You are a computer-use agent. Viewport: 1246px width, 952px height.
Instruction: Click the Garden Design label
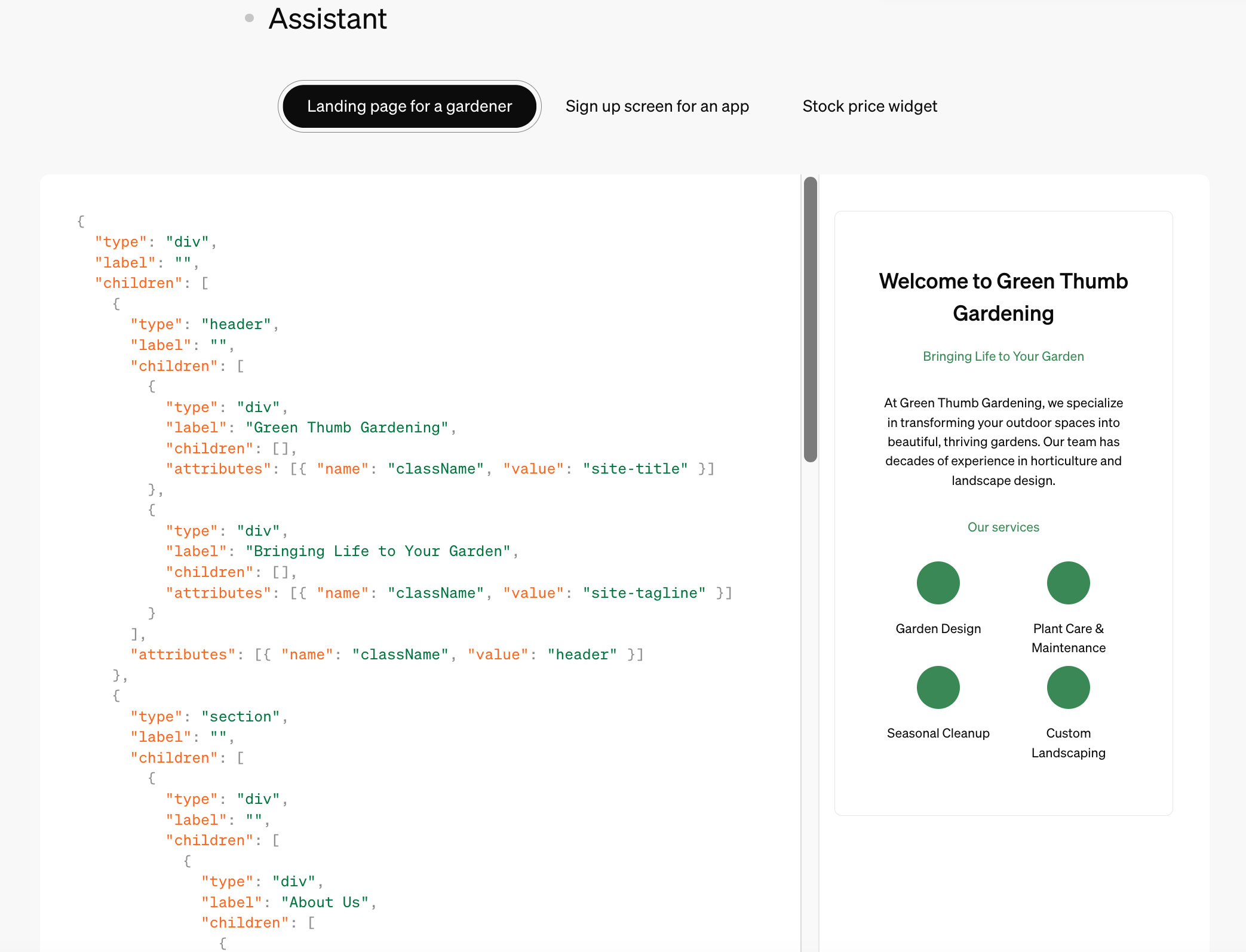click(938, 628)
